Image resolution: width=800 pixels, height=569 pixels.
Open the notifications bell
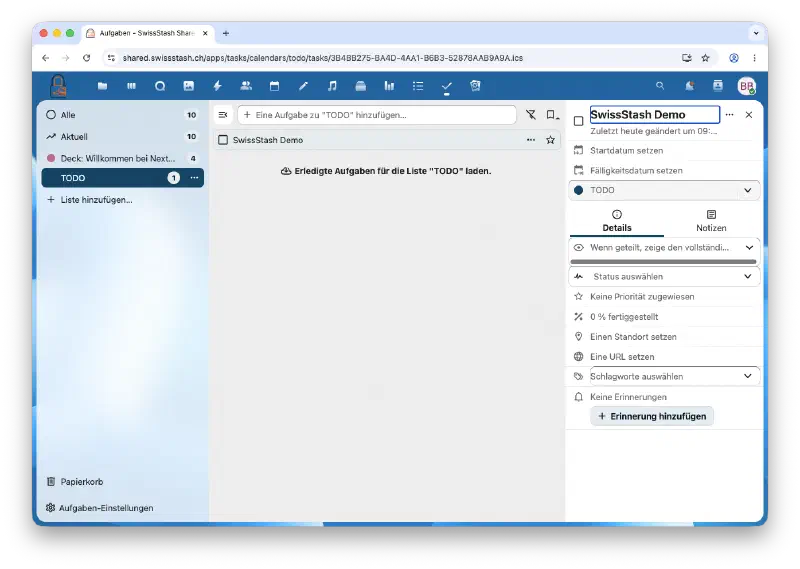(x=689, y=86)
